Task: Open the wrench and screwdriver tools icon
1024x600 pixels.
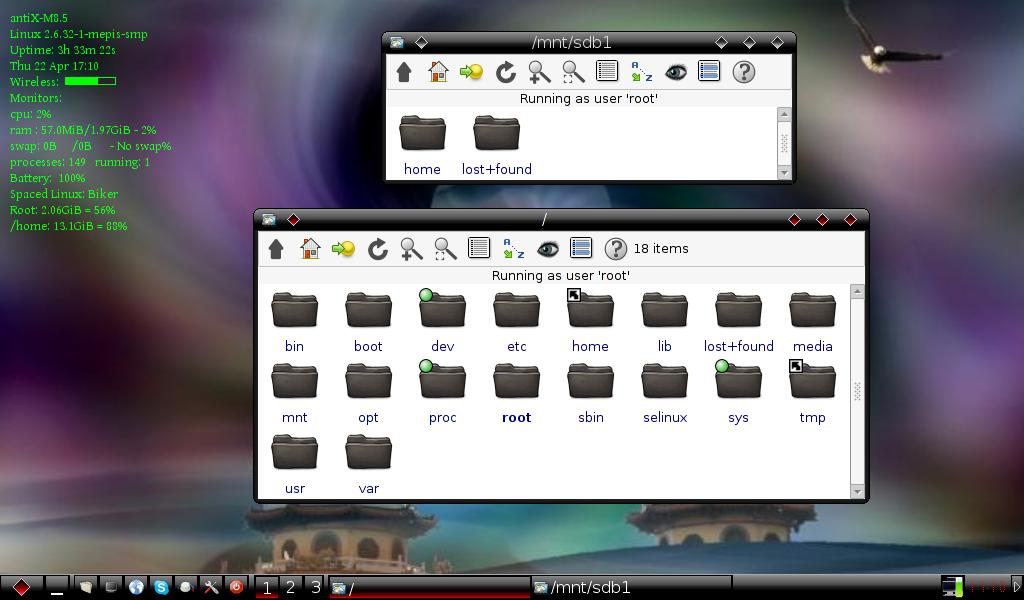Action: (211, 587)
